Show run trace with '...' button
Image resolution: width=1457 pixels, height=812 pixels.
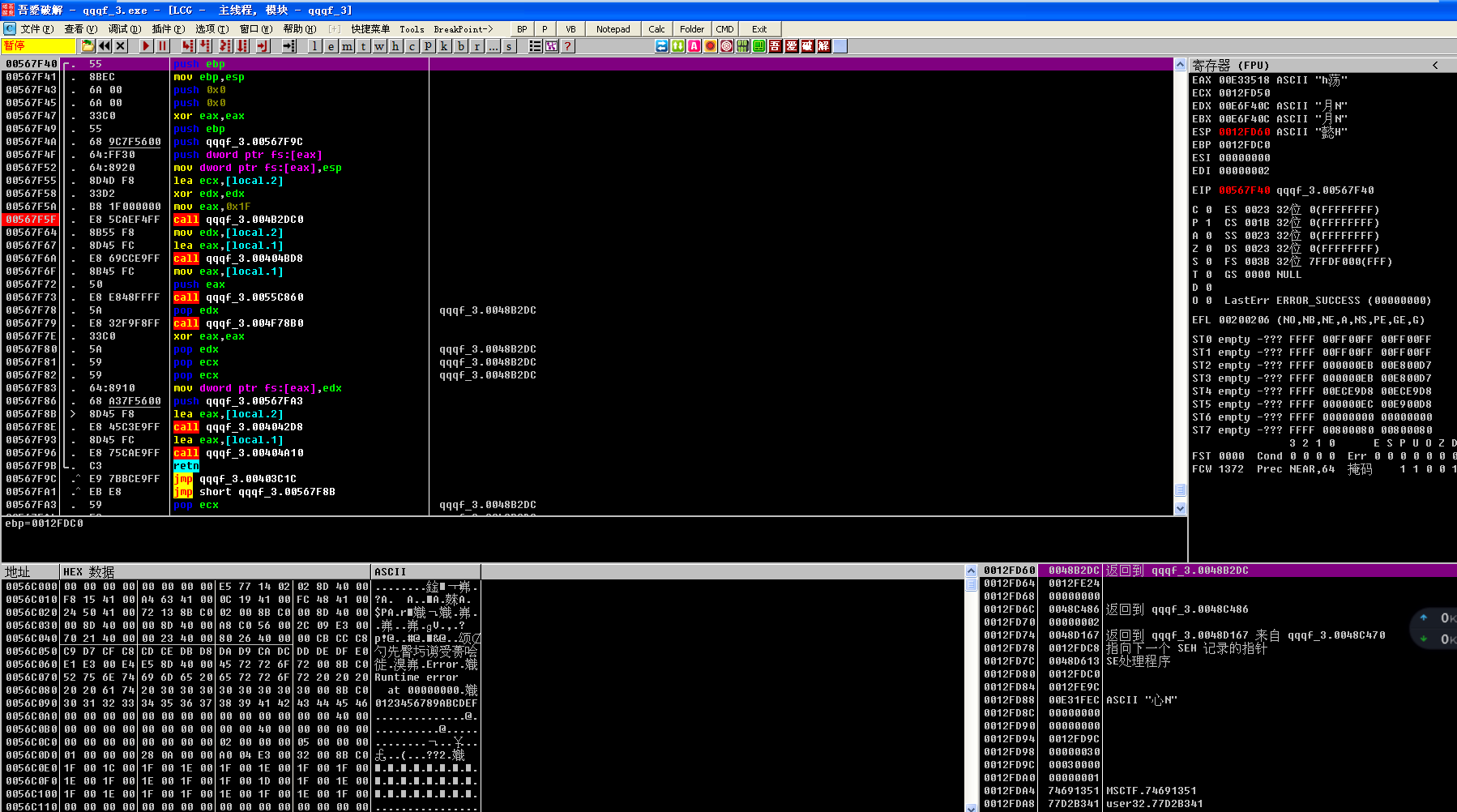tap(493, 46)
